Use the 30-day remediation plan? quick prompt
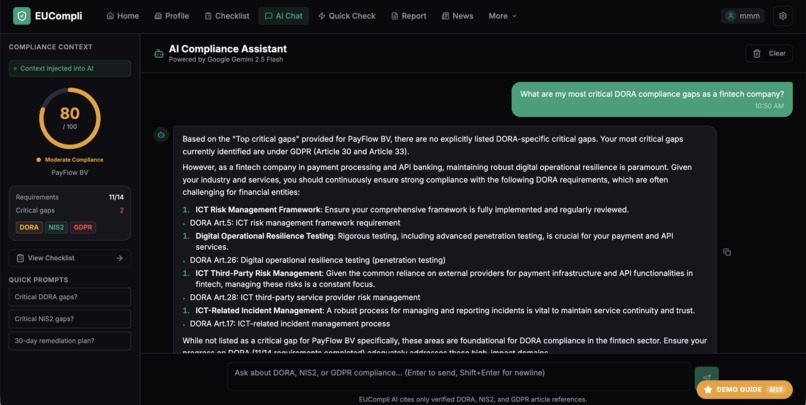 69,341
